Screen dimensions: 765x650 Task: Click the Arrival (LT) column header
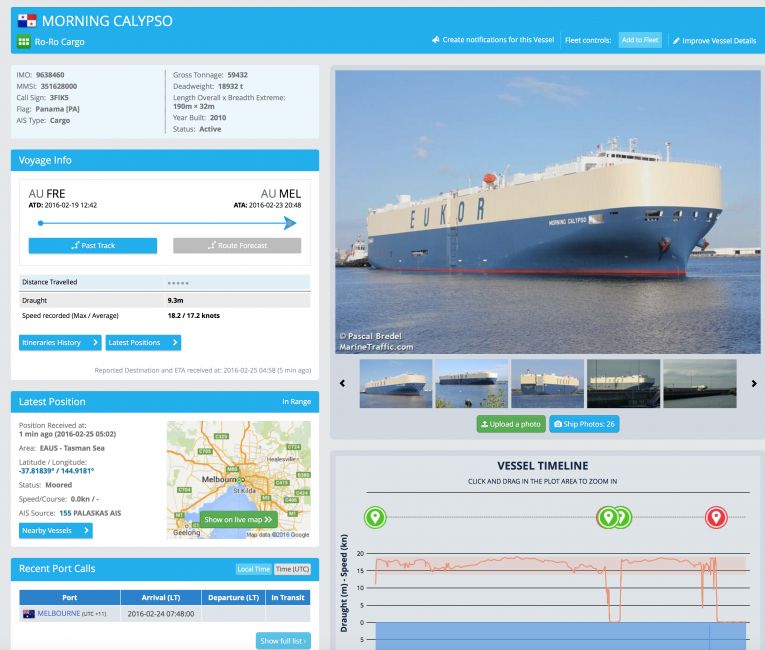click(x=161, y=597)
